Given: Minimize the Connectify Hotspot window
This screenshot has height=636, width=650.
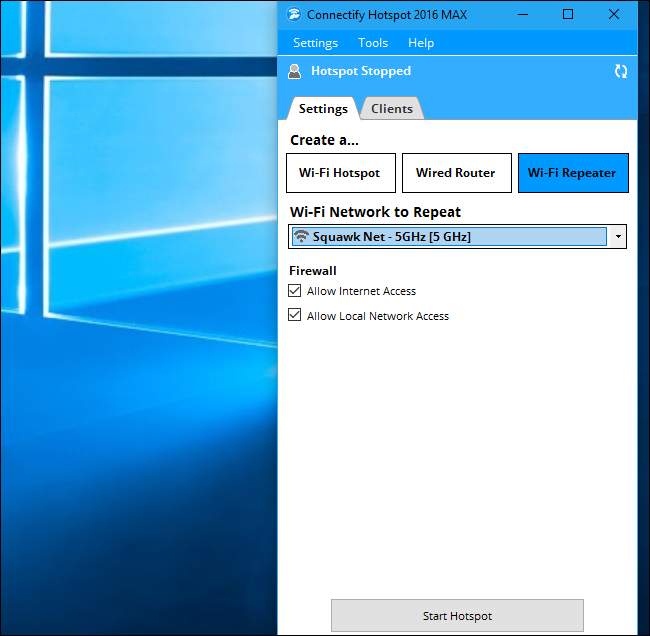Looking at the screenshot, I should pyautogui.click(x=523, y=15).
